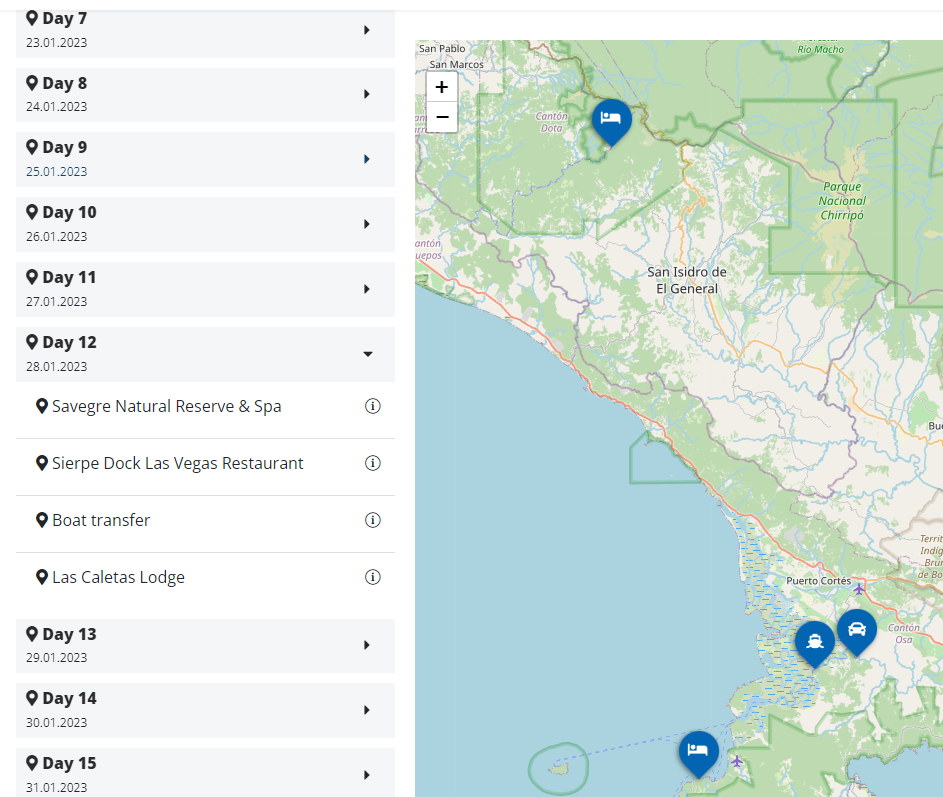Expand Day 9 using its arrow
Viewport: 943px width, 797px height.
tap(367, 159)
